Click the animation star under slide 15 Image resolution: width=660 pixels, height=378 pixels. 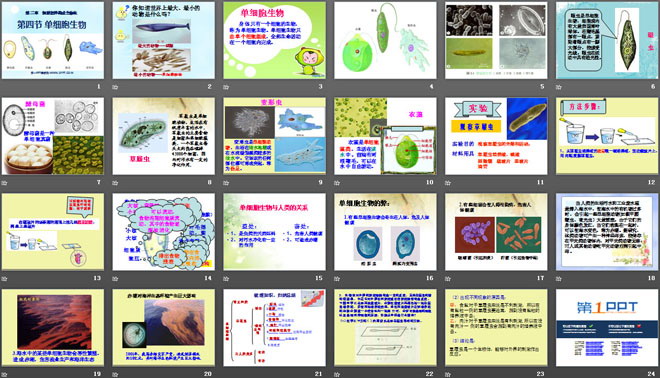click(x=226, y=278)
